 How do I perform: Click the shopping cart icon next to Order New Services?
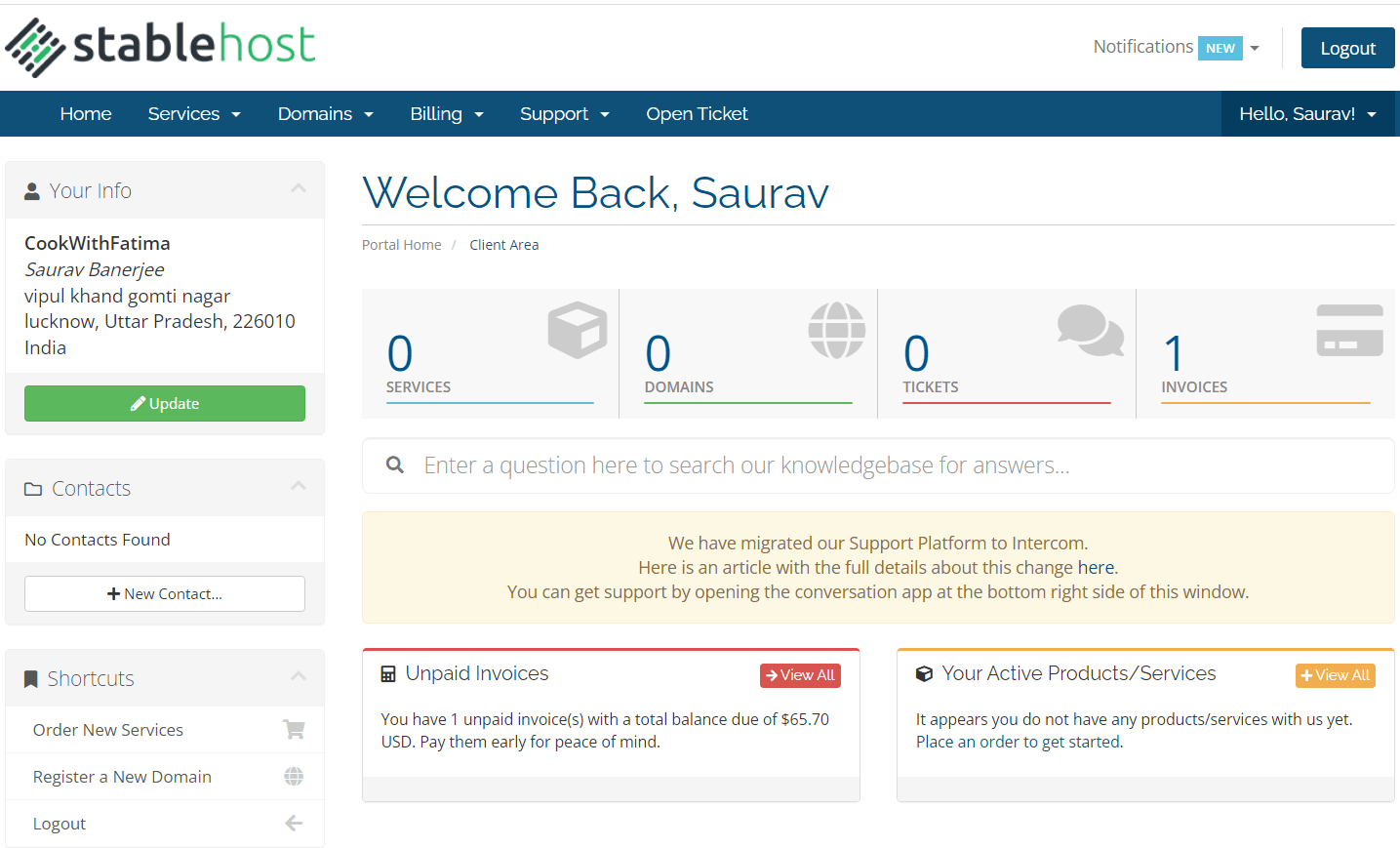[294, 729]
